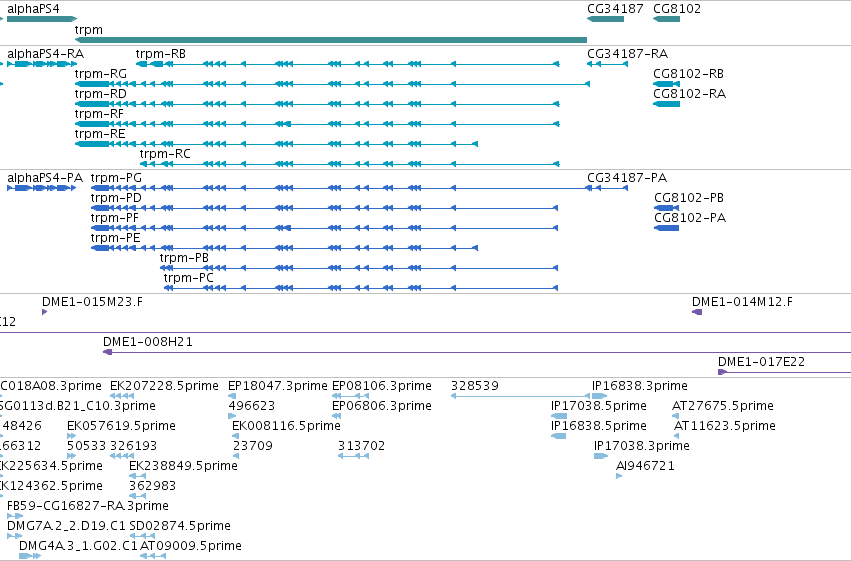
Task: Select the trpm-RG transcript label
Action: [101, 74]
